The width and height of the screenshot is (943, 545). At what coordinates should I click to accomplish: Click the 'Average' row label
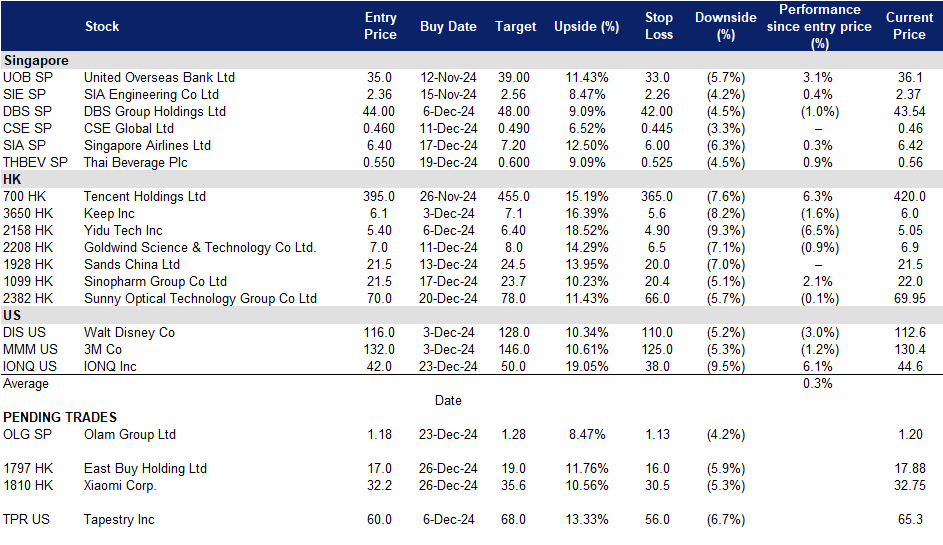[26, 384]
